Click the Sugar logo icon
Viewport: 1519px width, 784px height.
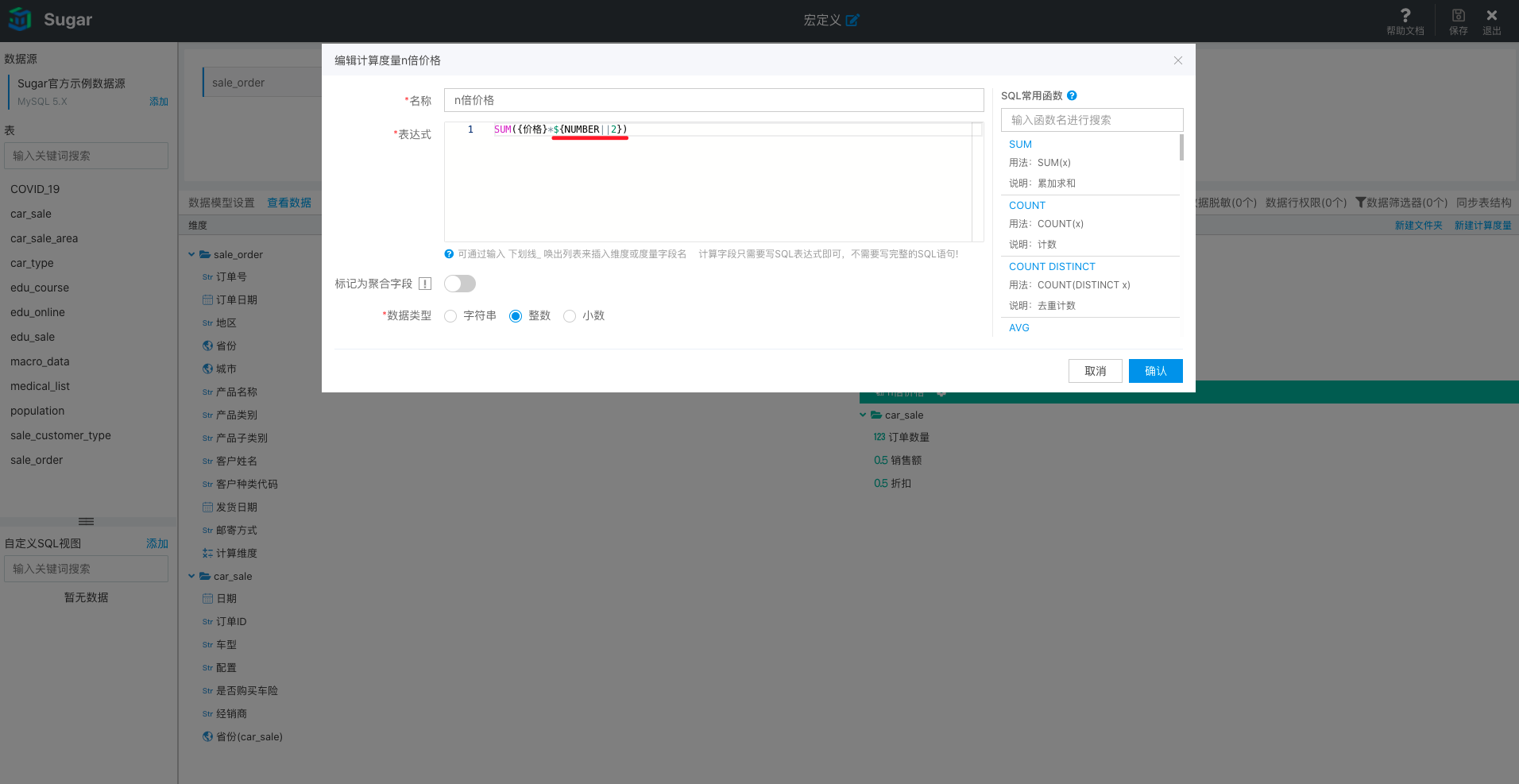click(20, 19)
